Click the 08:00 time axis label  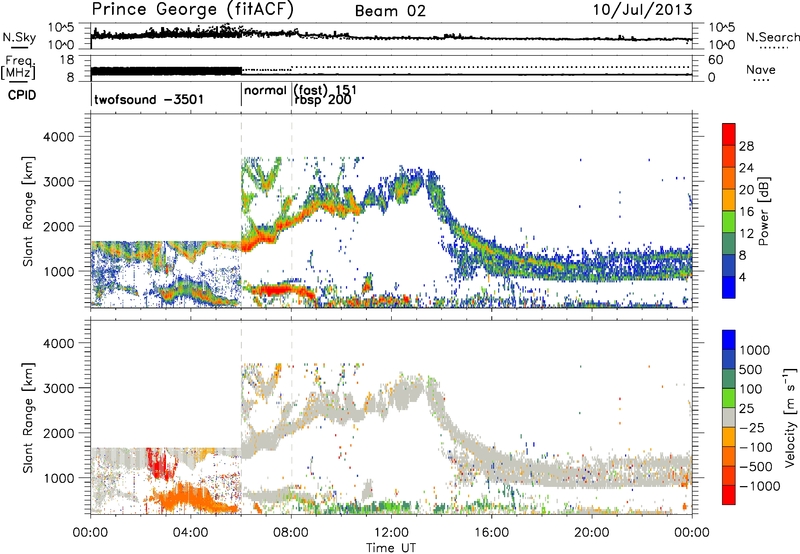pyautogui.click(x=291, y=533)
